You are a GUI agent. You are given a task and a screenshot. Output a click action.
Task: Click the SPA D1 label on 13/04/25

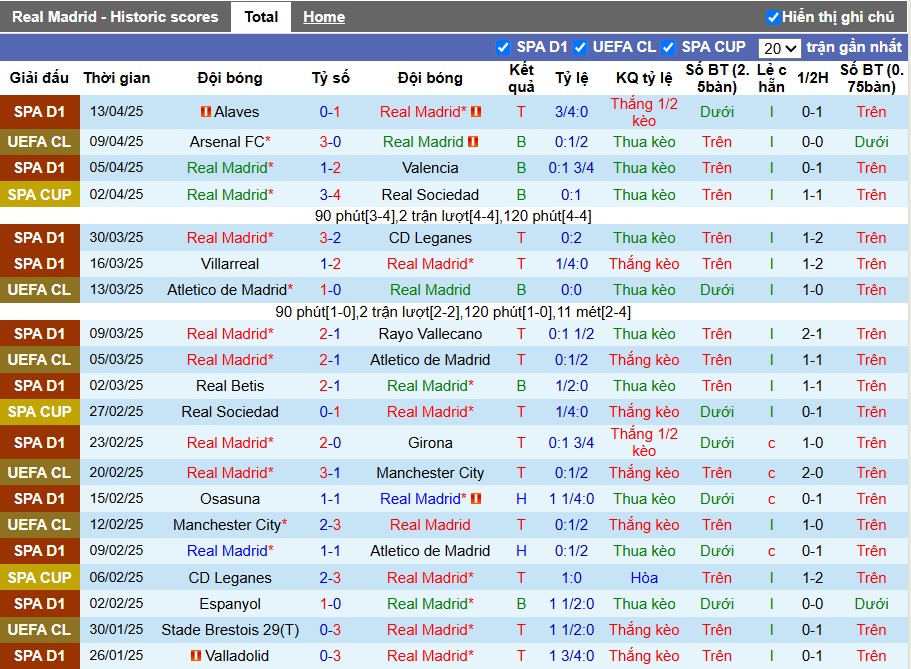[x=40, y=112]
